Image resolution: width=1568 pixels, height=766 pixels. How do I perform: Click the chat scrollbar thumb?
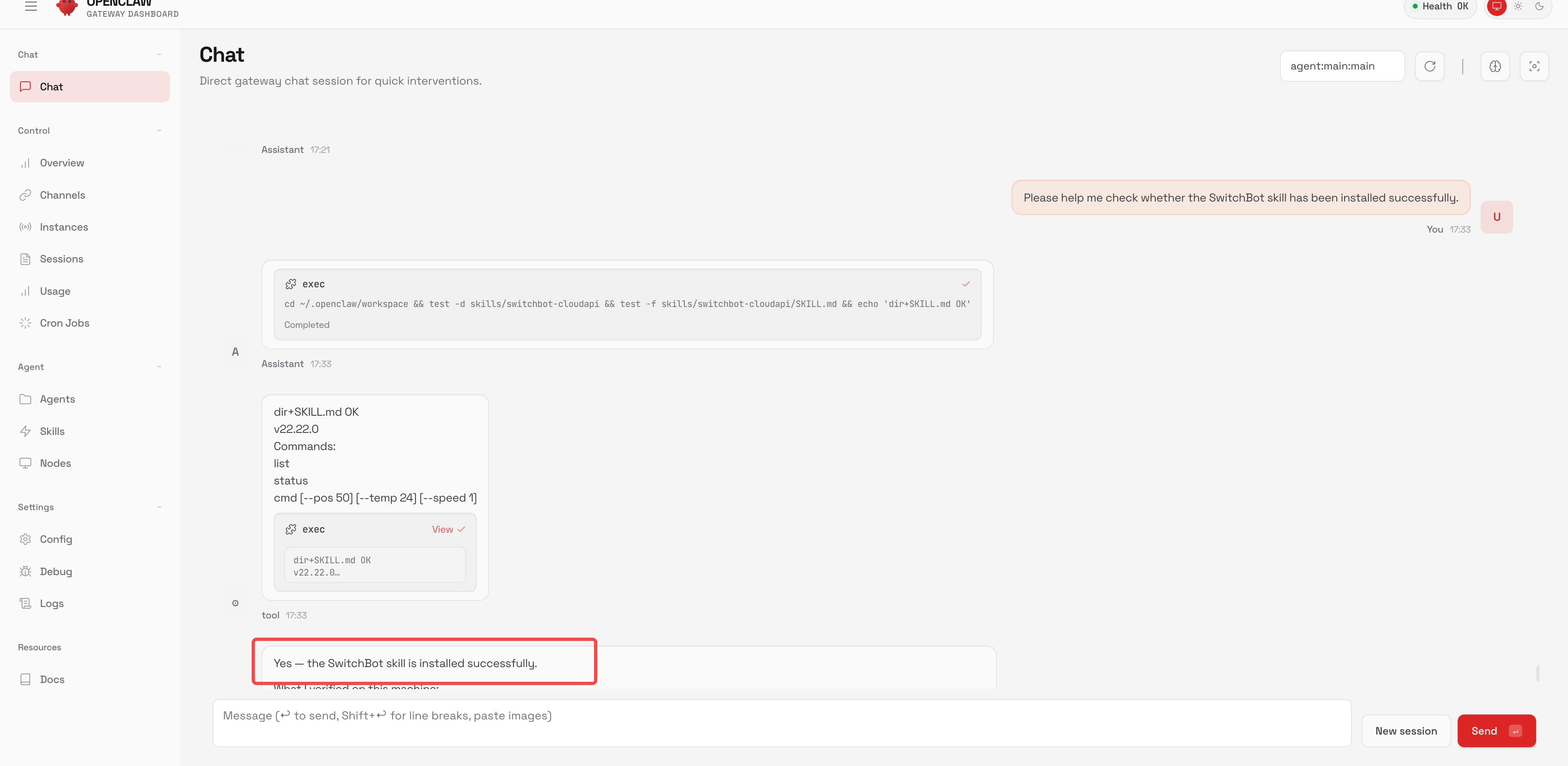tap(1538, 673)
